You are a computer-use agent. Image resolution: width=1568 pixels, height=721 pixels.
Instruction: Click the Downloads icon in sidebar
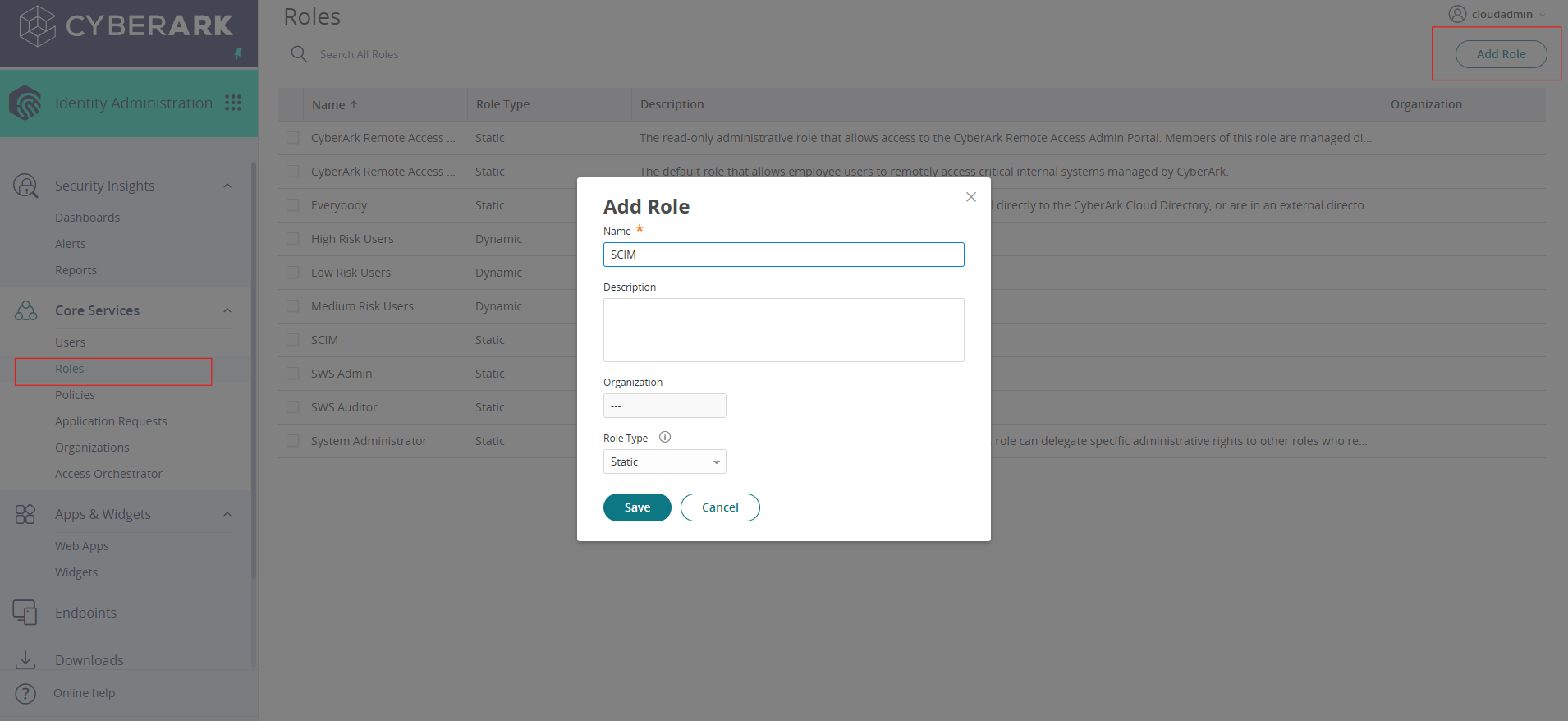click(x=25, y=659)
